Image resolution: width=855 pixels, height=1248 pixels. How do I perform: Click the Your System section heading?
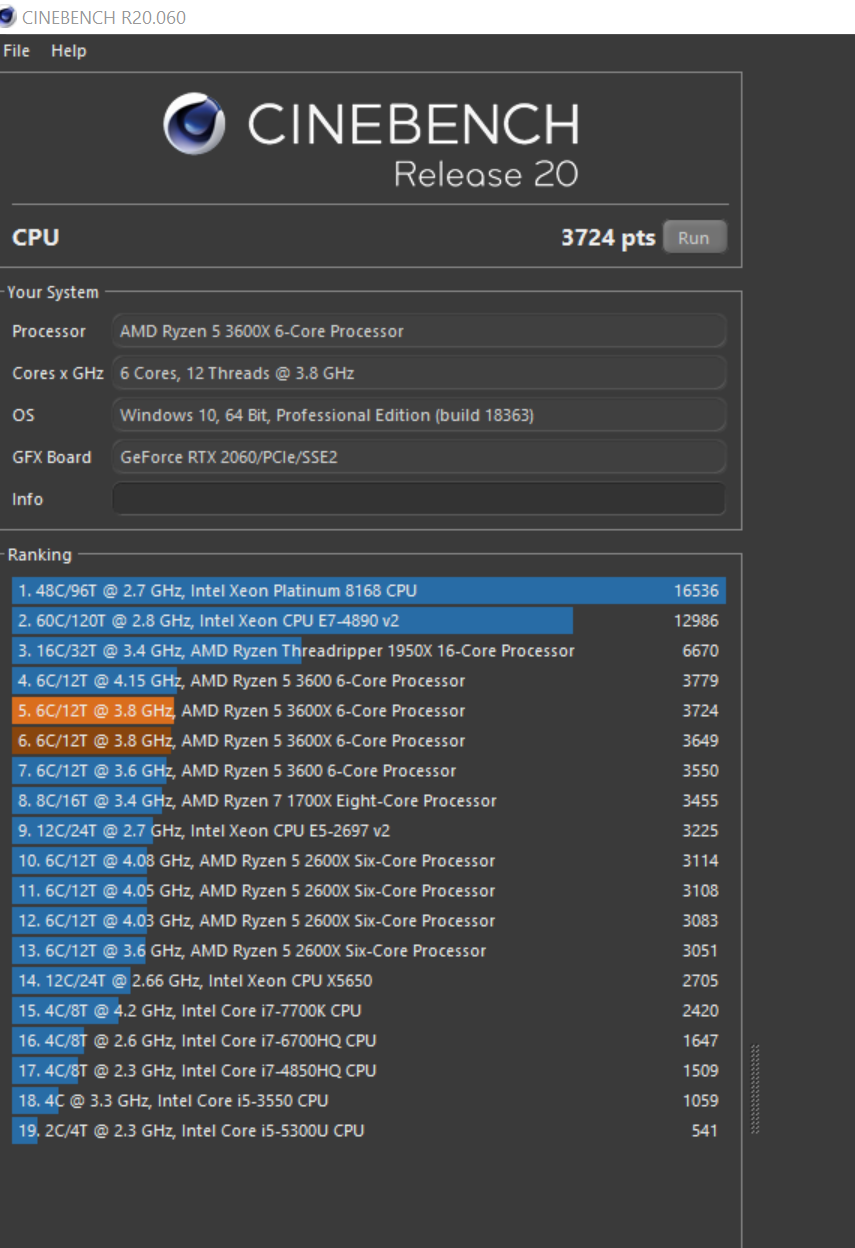point(53,293)
